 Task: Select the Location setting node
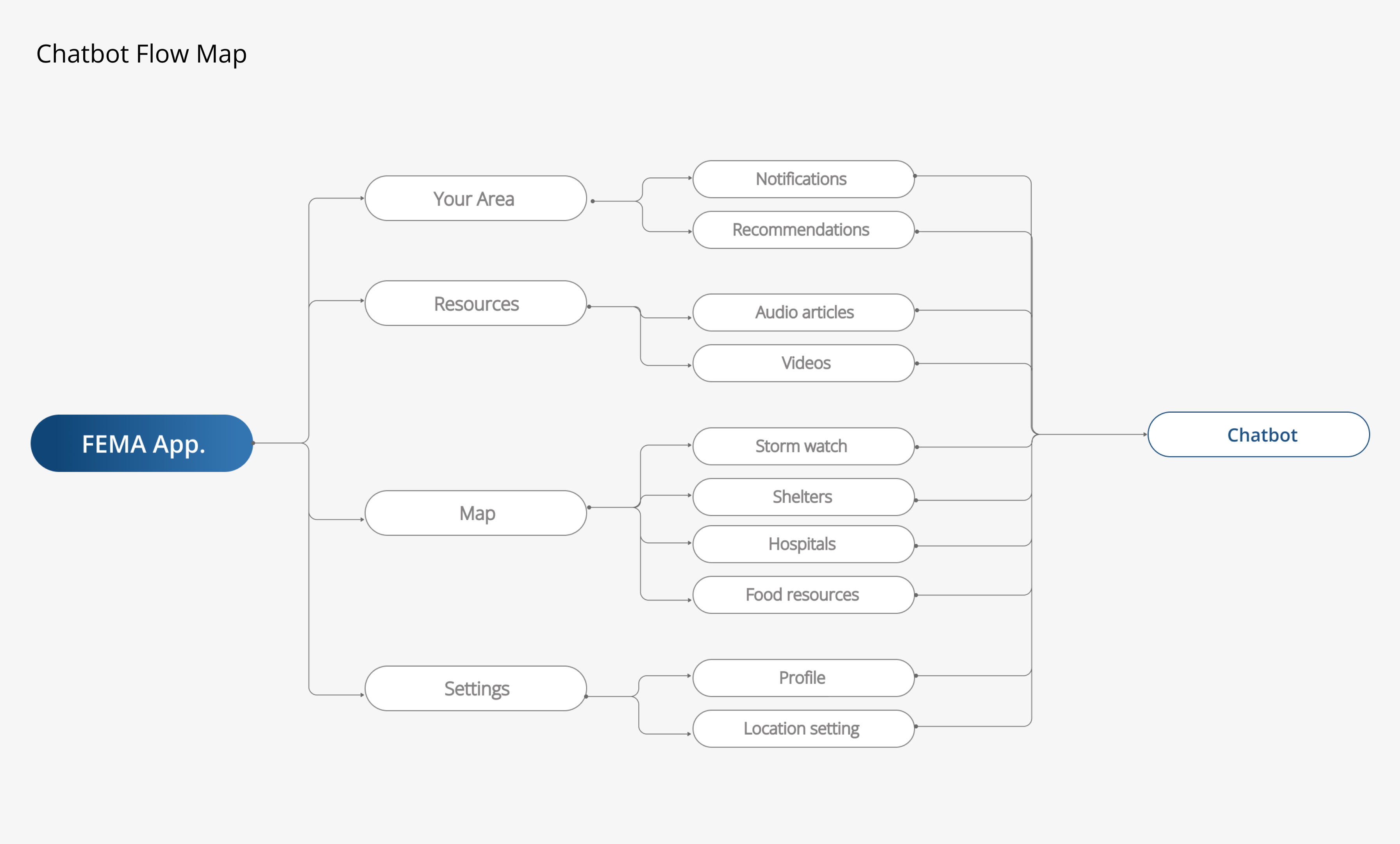[803, 728]
